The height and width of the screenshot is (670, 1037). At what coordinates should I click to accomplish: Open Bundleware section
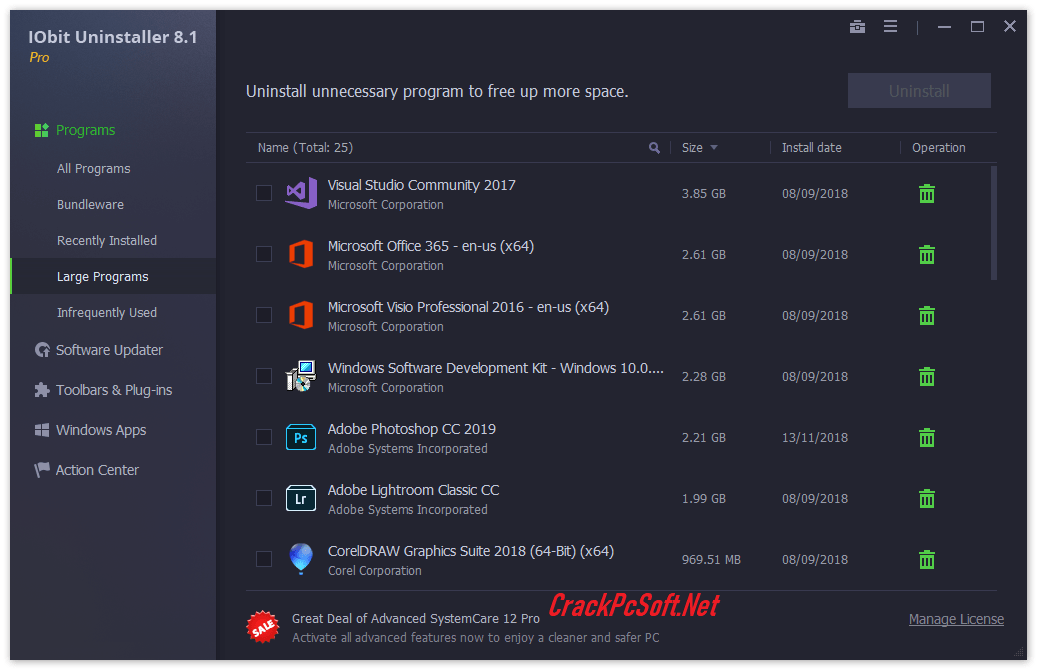pos(90,204)
